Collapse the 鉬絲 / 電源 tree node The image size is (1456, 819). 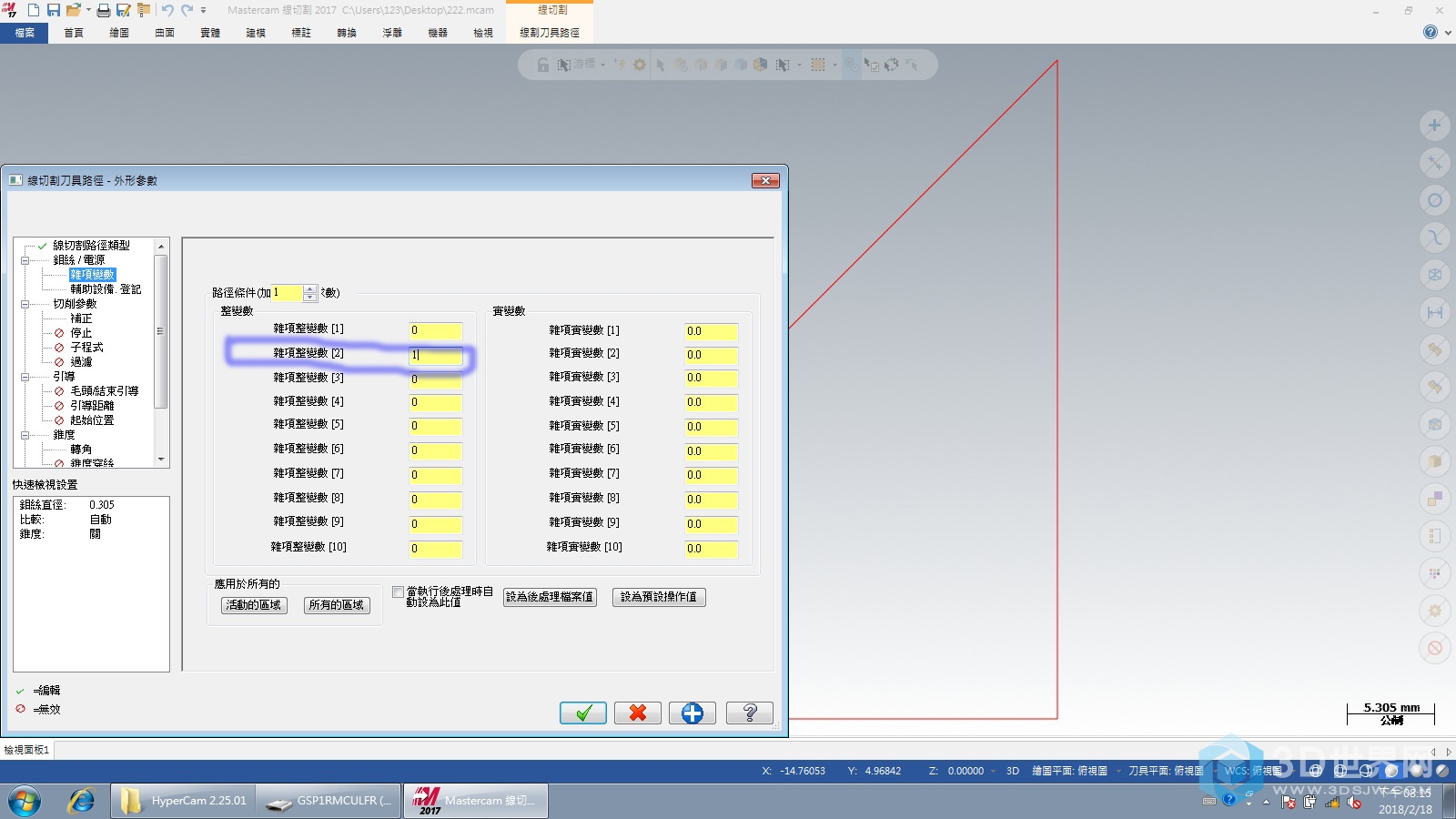tap(25, 260)
